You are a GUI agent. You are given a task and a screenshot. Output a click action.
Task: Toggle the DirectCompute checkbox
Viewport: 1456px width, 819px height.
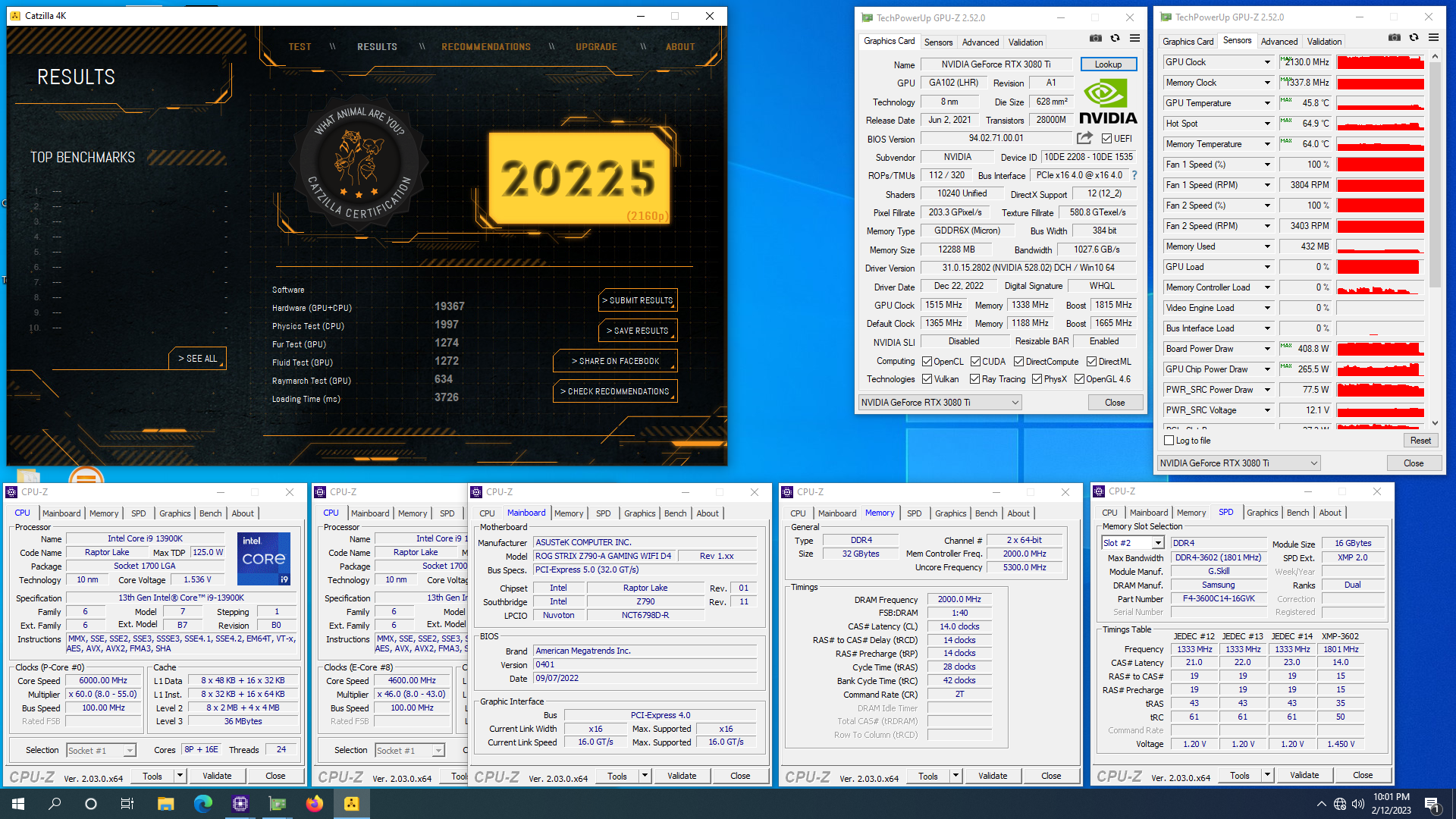[1019, 362]
